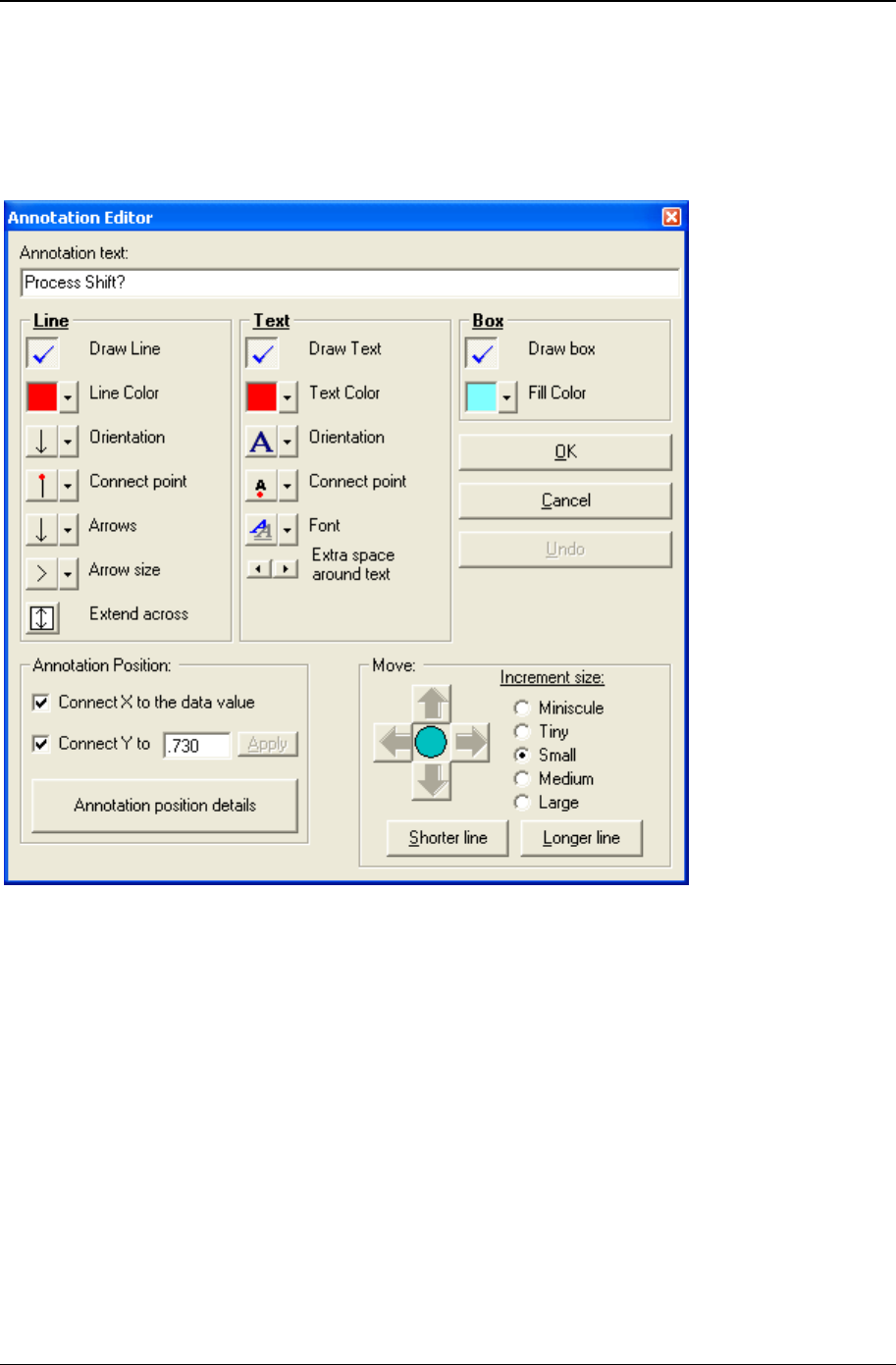Open the Text Connect point dropdown
The height and width of the screenshot is (1365, 896).
click(289, 486)
